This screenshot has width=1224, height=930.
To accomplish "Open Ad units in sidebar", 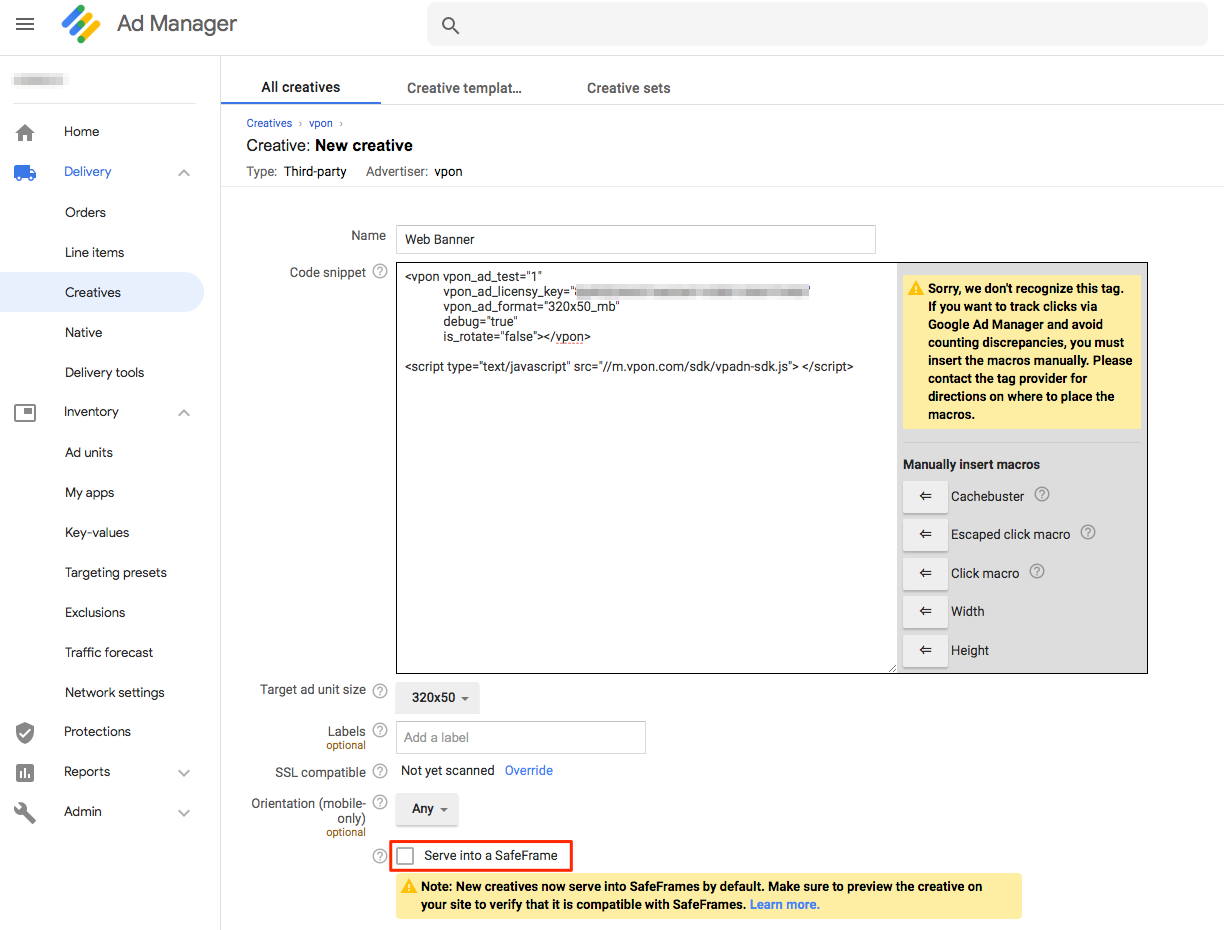I will tap(89, 452).
